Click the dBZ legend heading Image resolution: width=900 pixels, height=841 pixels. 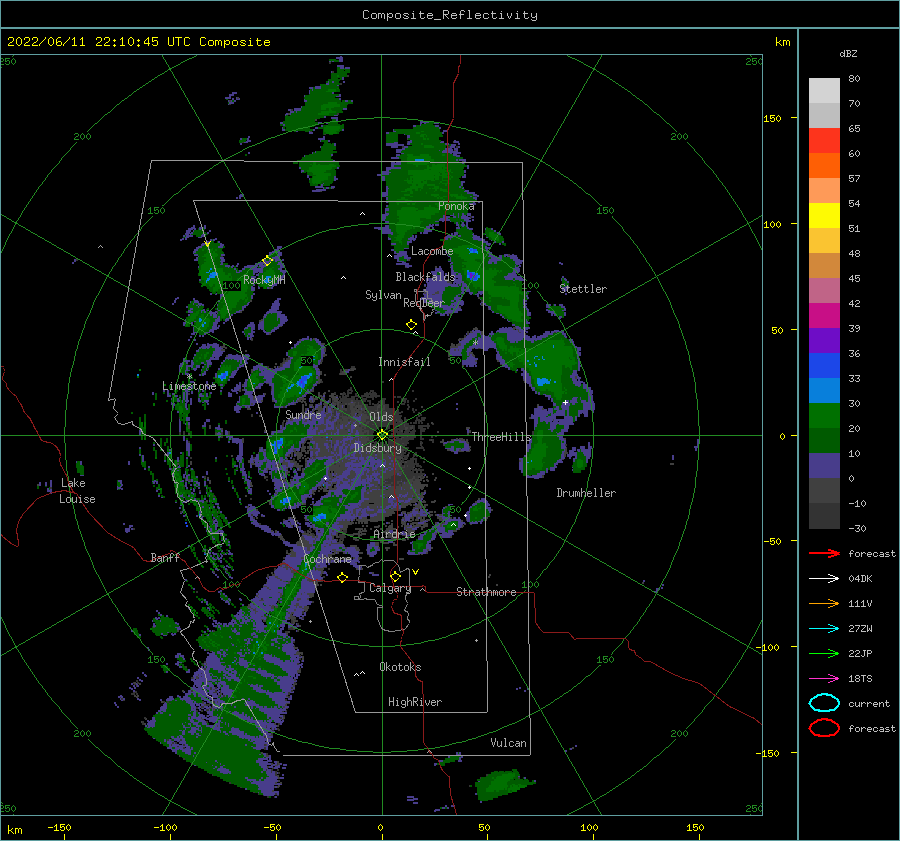tap(848, 54)
